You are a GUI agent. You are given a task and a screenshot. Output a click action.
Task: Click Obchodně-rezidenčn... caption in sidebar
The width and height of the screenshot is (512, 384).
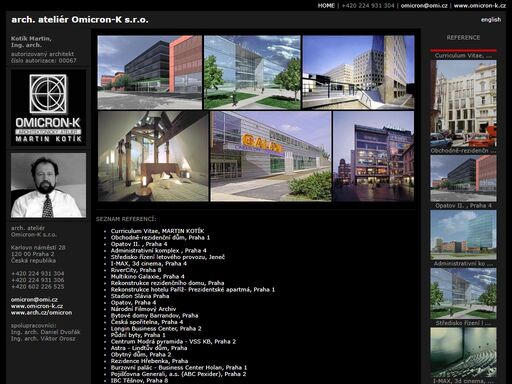463,151
